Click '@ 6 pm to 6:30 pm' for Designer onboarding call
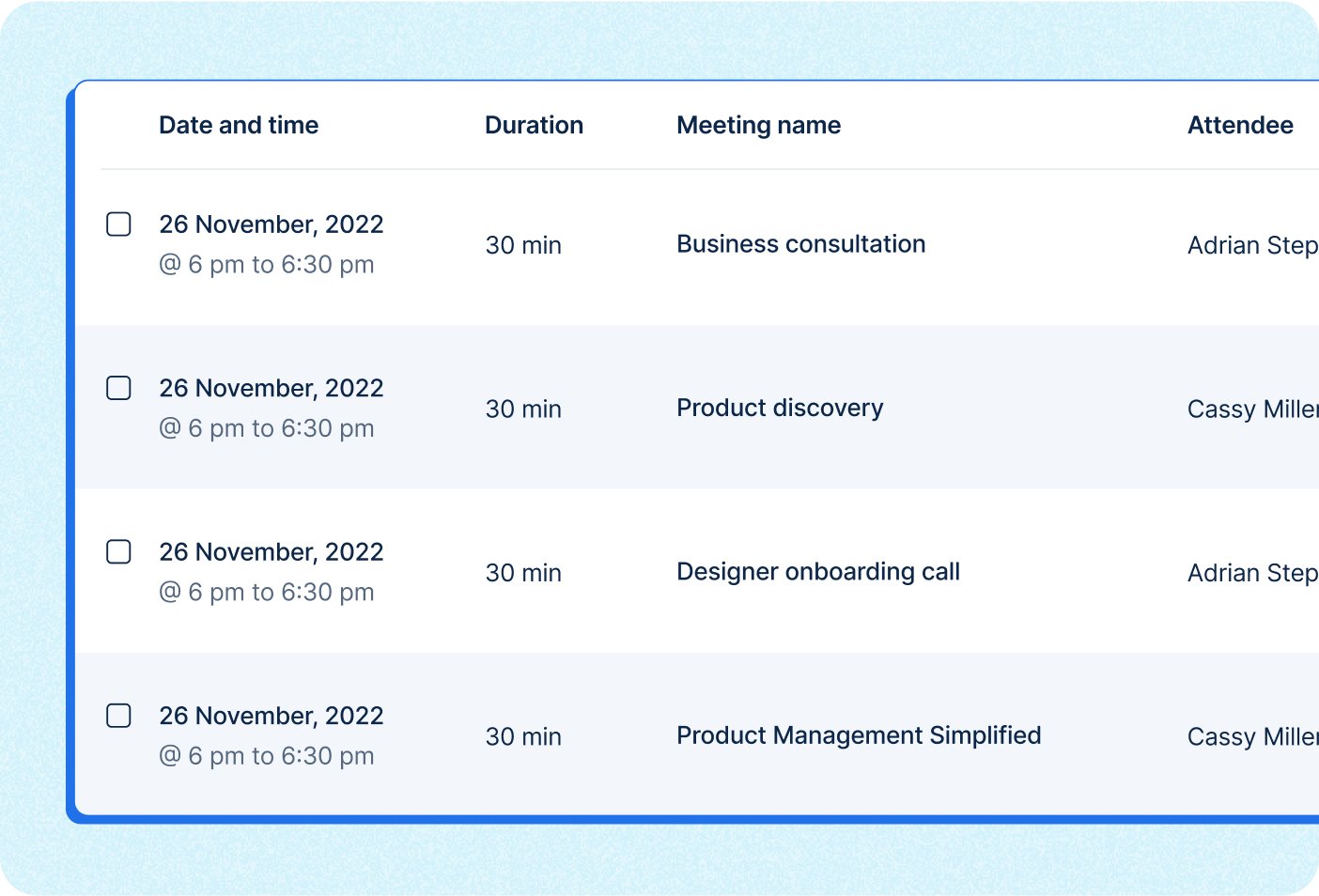This screenshot has height=896, width=1319. coord(267,593)
